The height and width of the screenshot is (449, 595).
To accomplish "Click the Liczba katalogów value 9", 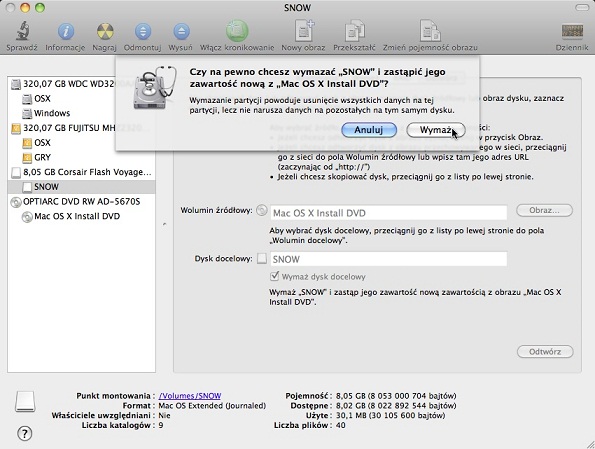I will (161, 425).
